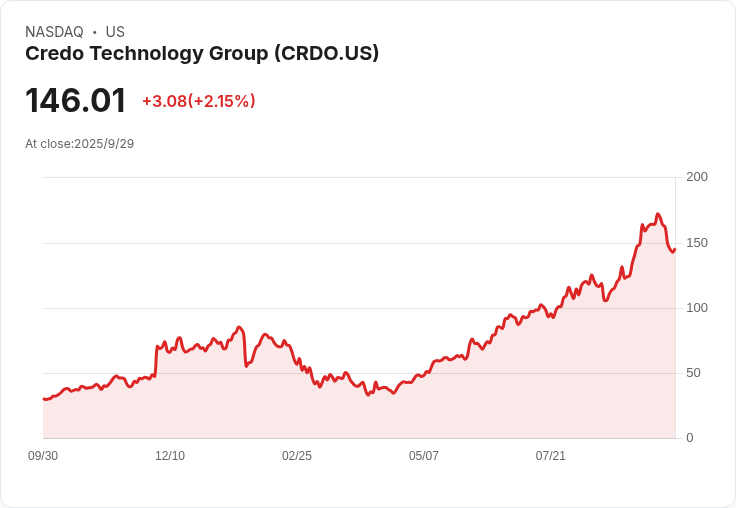Click the 50 y-axis label
The image size is (736, 508).
point(693,373)
